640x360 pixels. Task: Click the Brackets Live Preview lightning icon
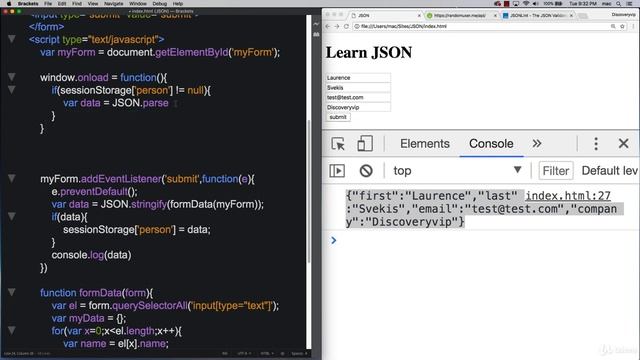click(x=316, y=24)
